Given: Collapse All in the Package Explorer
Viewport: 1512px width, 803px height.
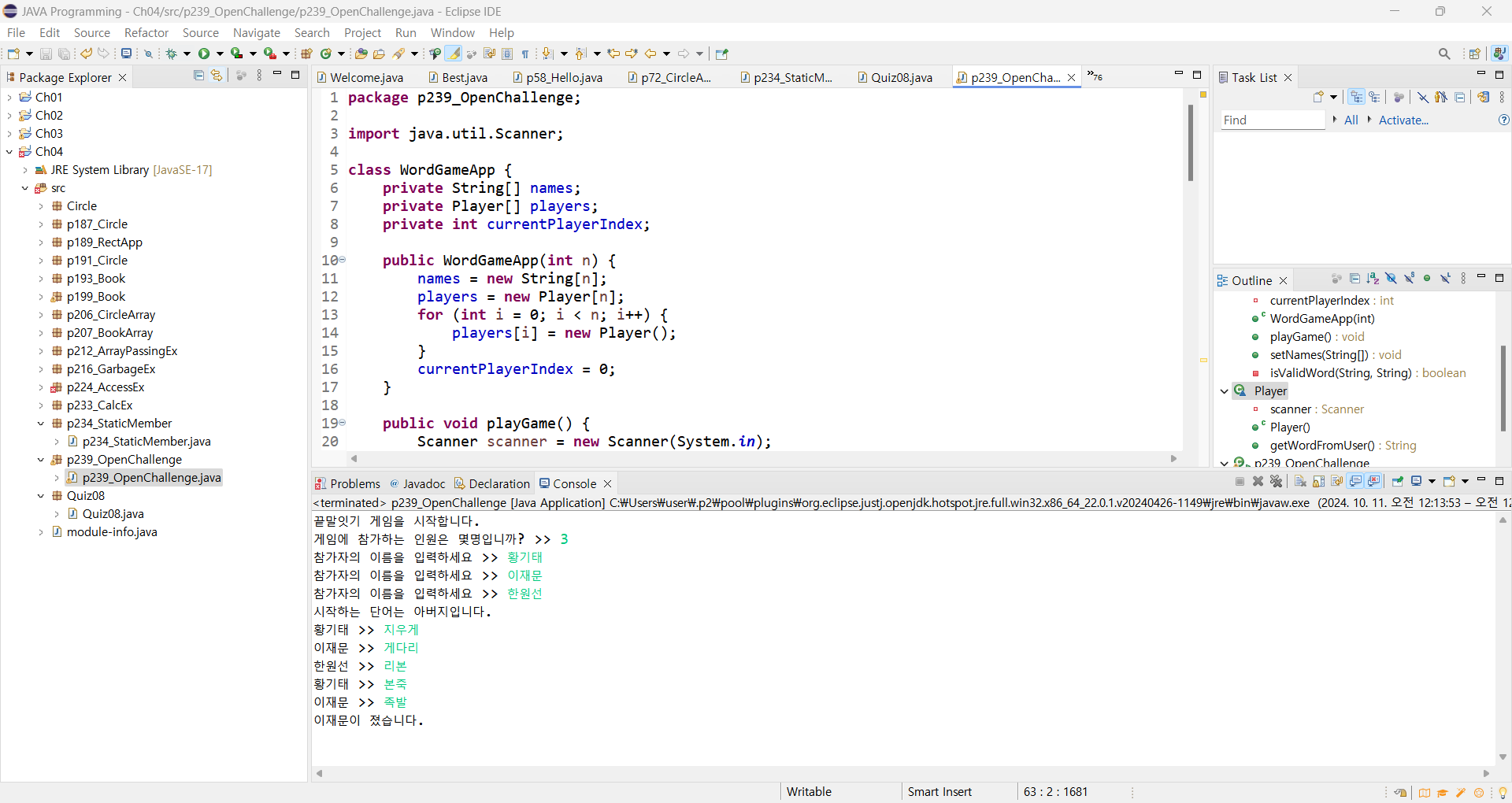Looking at the screenshot, I should click(x=198, y=76).
